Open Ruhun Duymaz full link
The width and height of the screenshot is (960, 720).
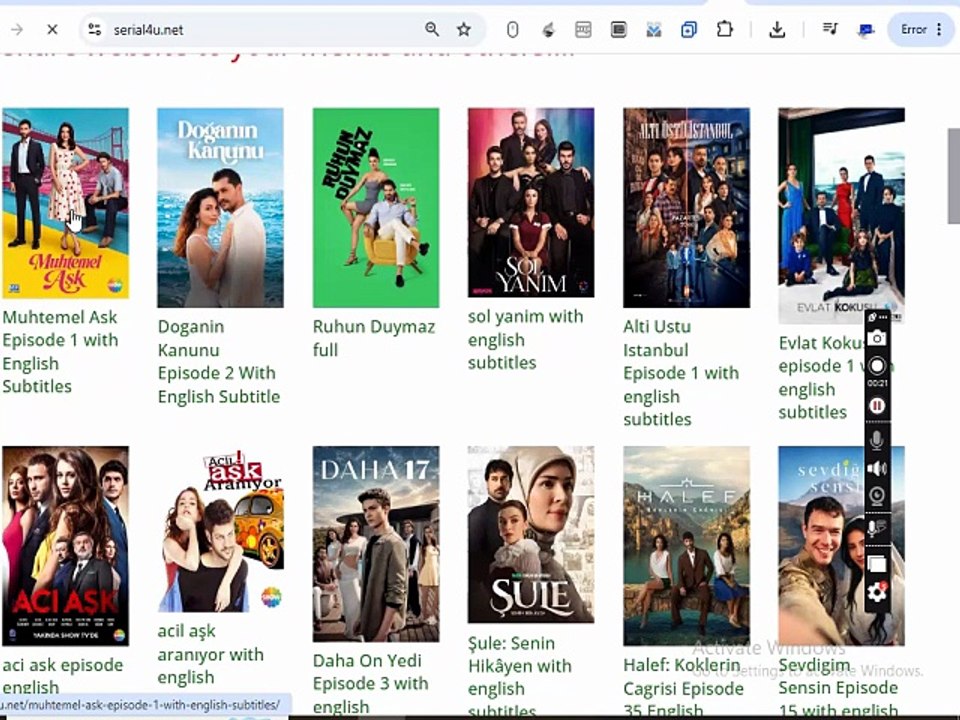click(x=373, y=338)
